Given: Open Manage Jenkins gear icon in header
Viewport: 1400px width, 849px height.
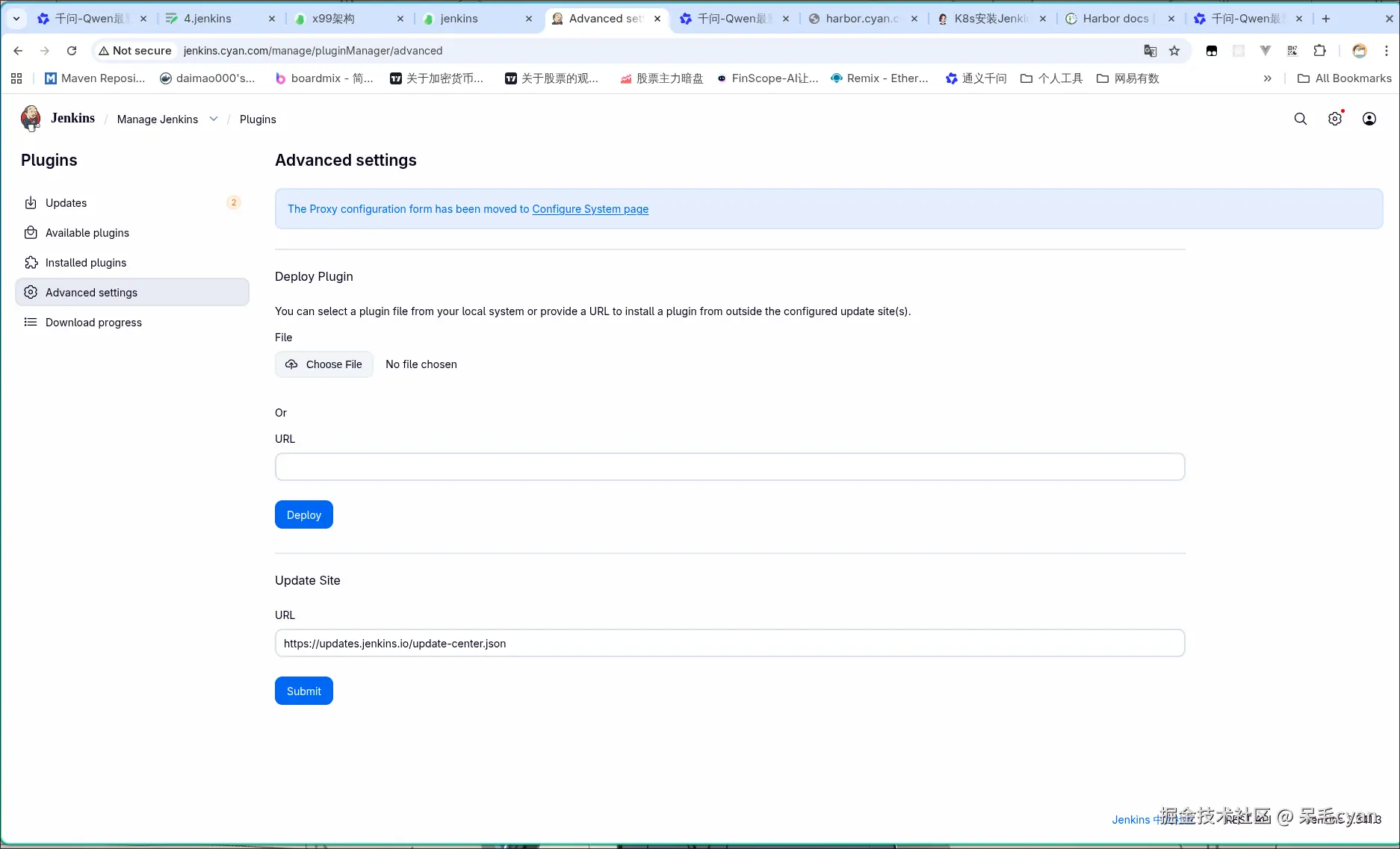Looking at the screenshot, I should coord(1335,119).
